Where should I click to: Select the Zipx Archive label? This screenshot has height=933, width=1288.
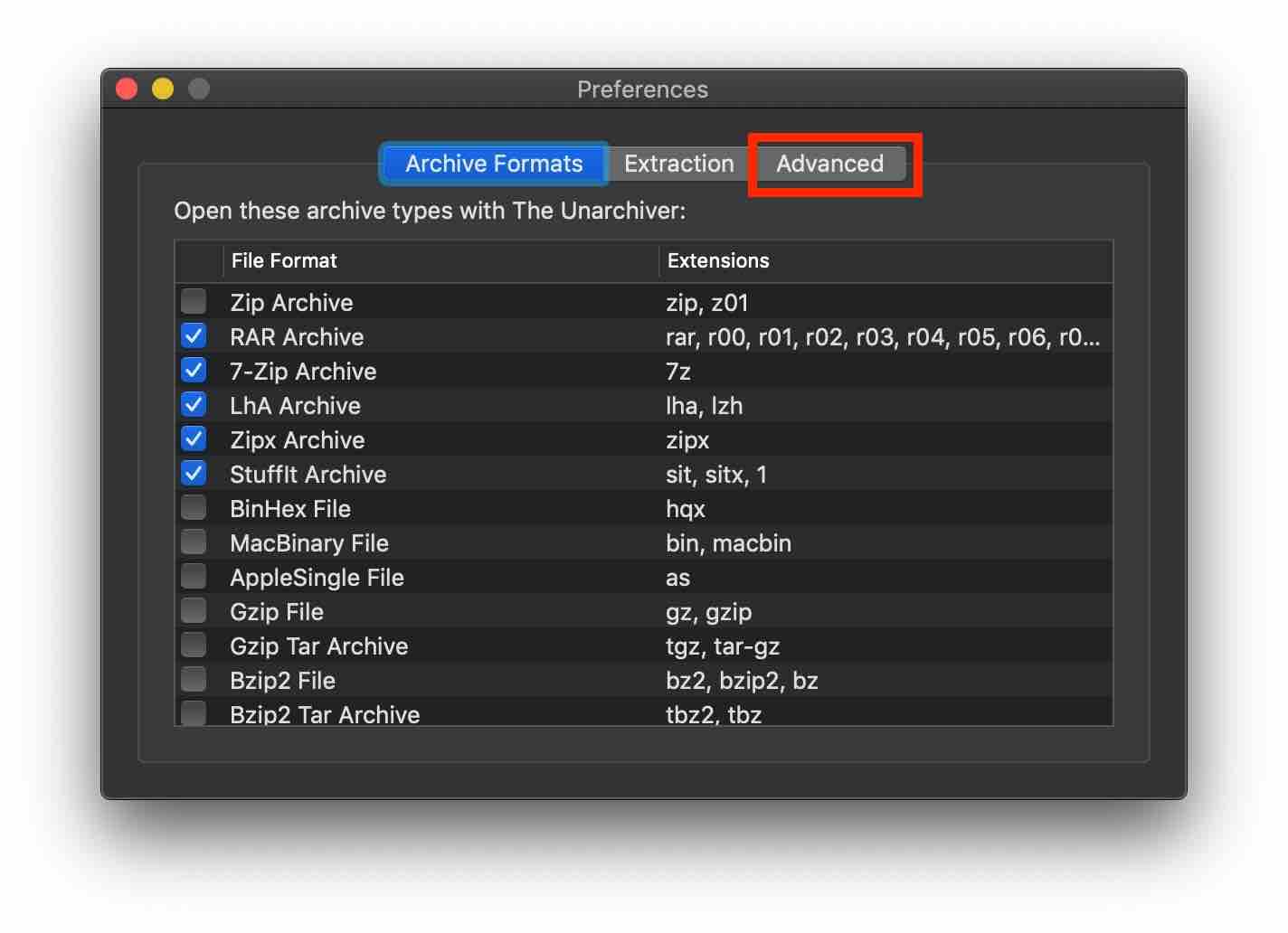(298, 440)
